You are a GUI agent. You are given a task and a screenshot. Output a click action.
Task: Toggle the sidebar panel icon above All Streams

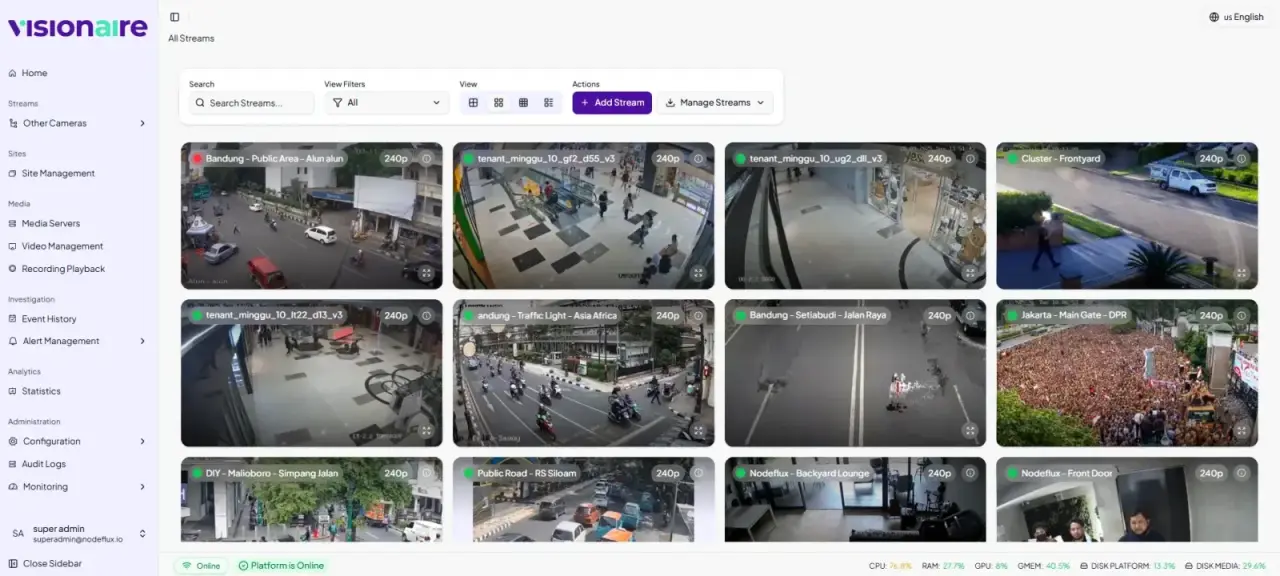point(175,17)
